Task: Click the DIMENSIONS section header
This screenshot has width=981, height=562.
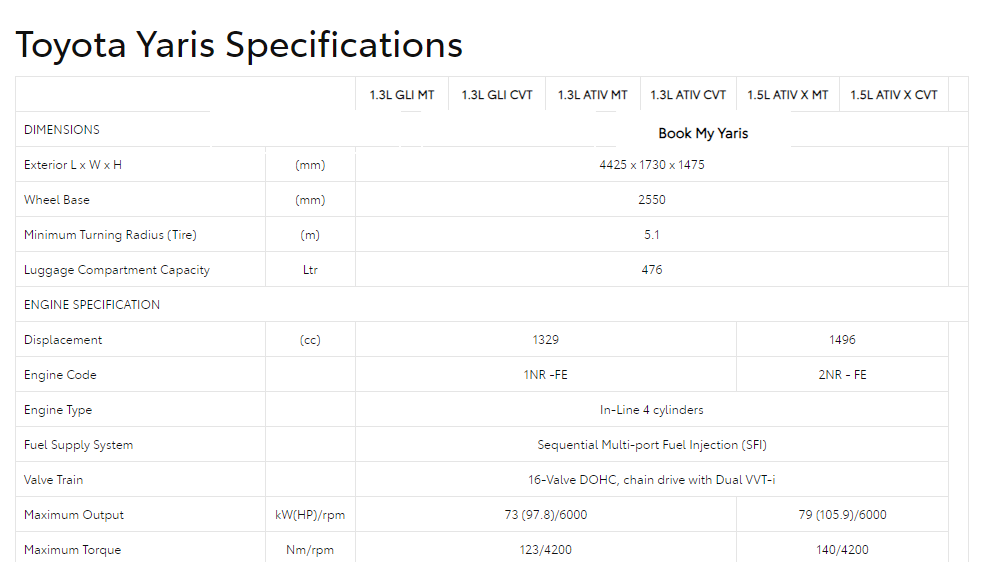Action: [x=62, y=130]
